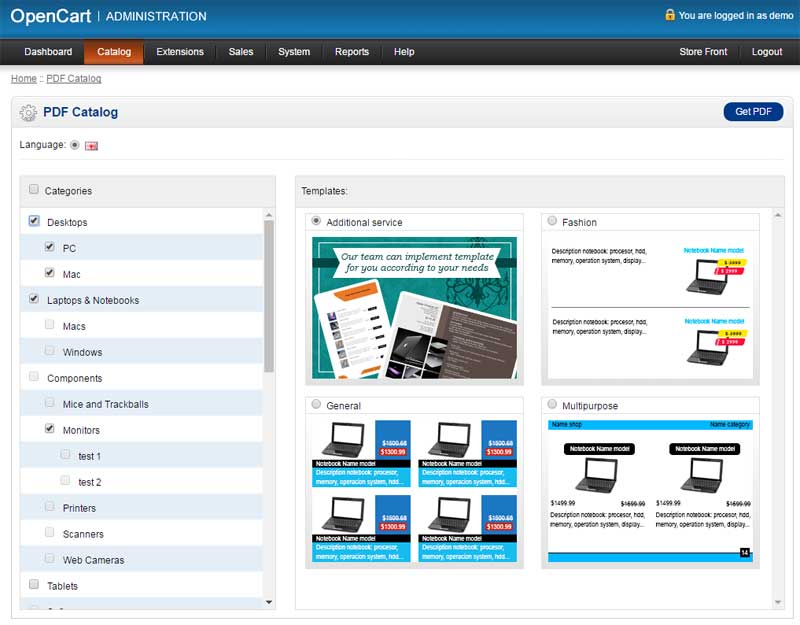
Task: Click the 'Web Cameras' label text
Action: coord(93,560)
